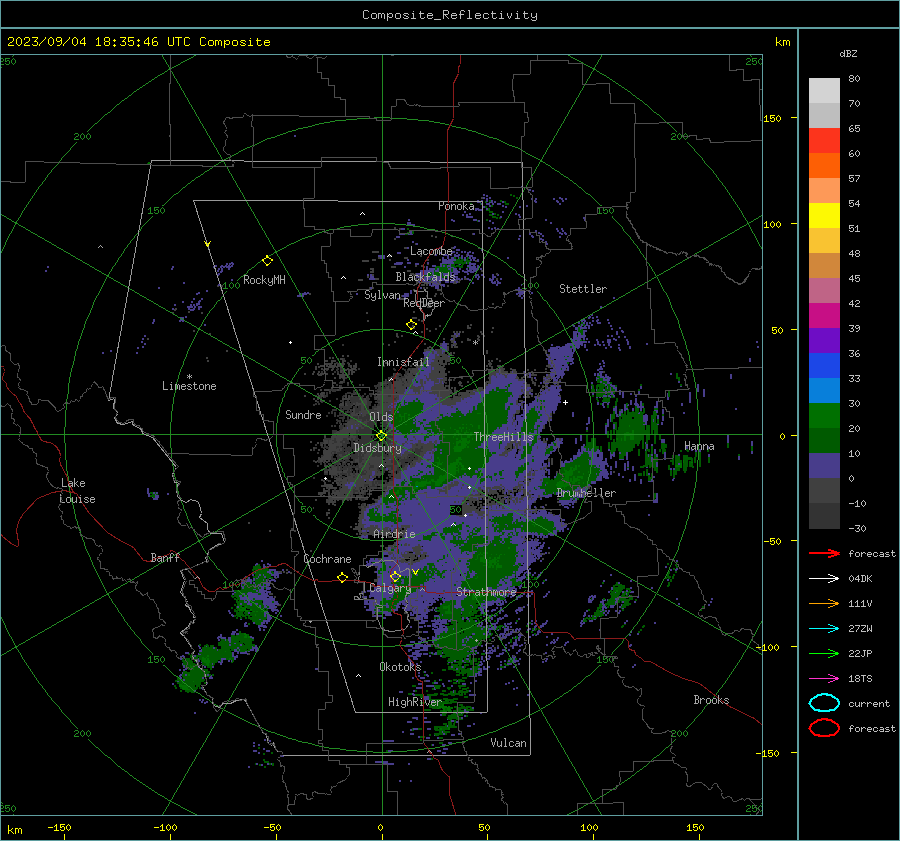The image size is (900, 841).
Task: Click the yellow diamond marker near RedDeer
Action: [411, 324]
